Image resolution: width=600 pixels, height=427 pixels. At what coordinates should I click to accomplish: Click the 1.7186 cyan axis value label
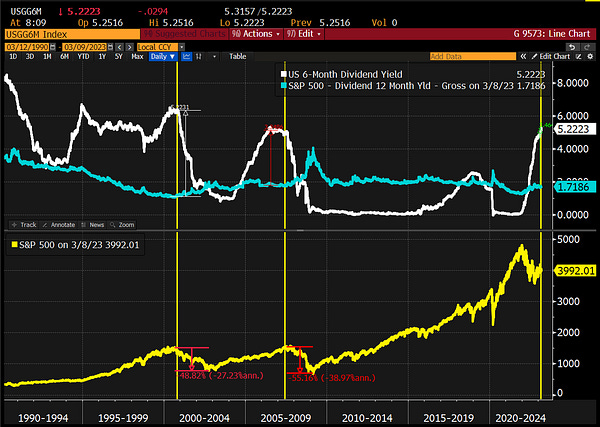coord(574,187)
